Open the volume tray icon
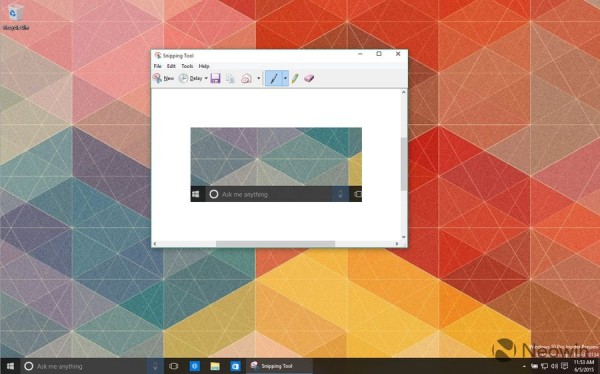This screenshot has height=374, width=600. tap(554, 367)
